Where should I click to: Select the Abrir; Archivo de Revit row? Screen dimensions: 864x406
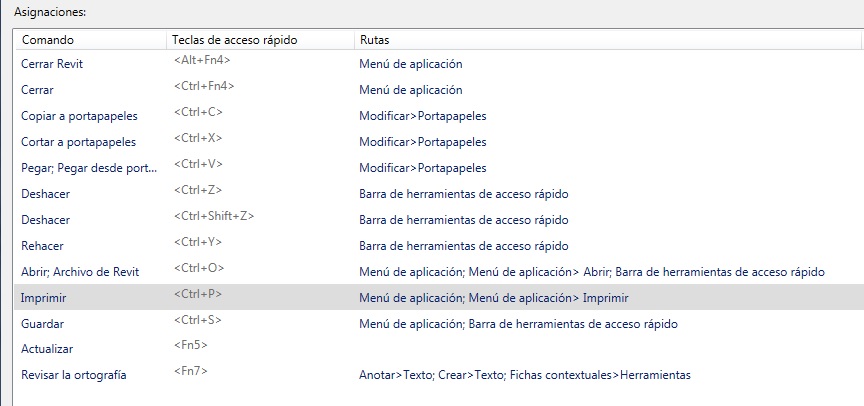[80, 272]
